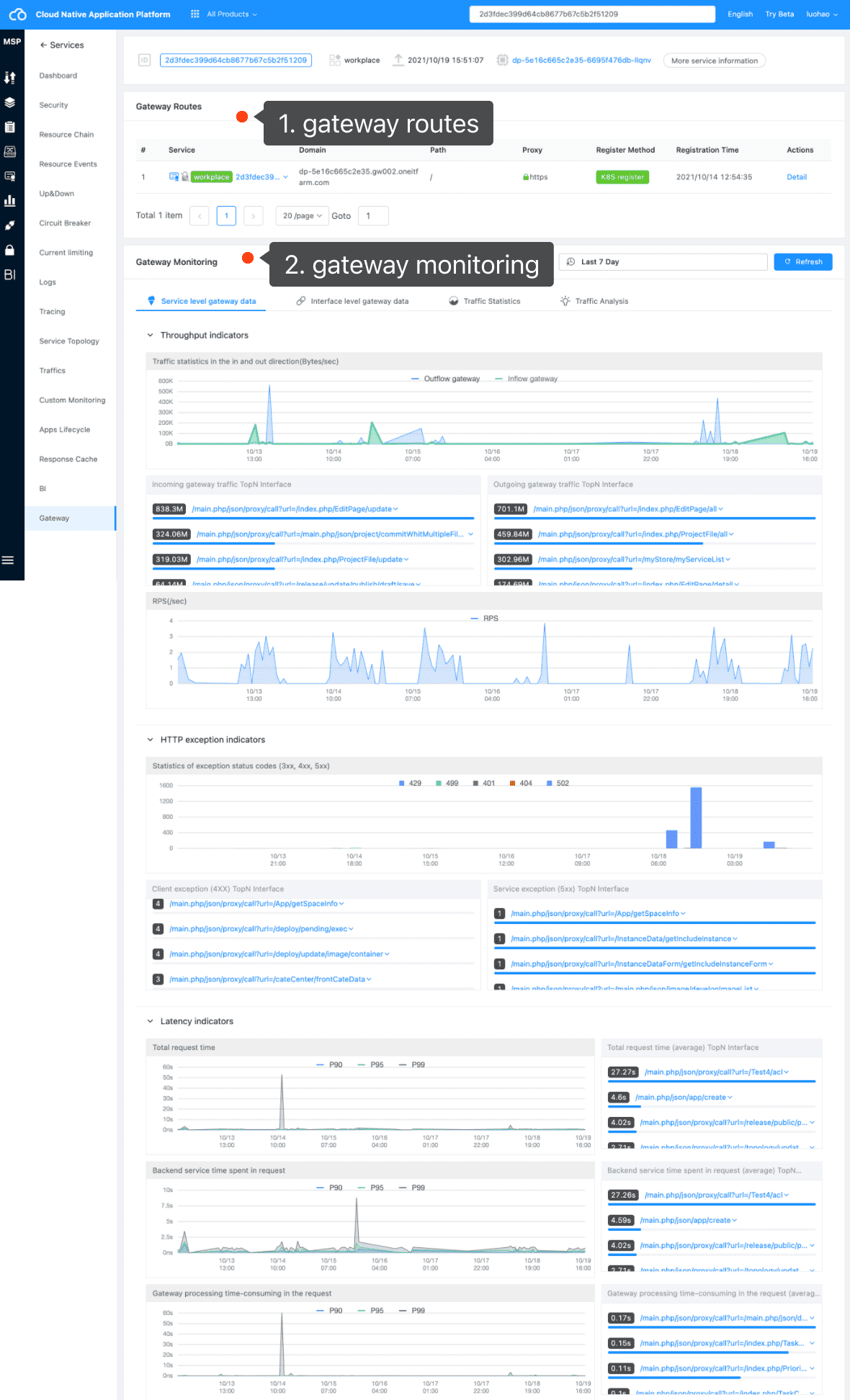Click the K8S register tag

point(622,177)
